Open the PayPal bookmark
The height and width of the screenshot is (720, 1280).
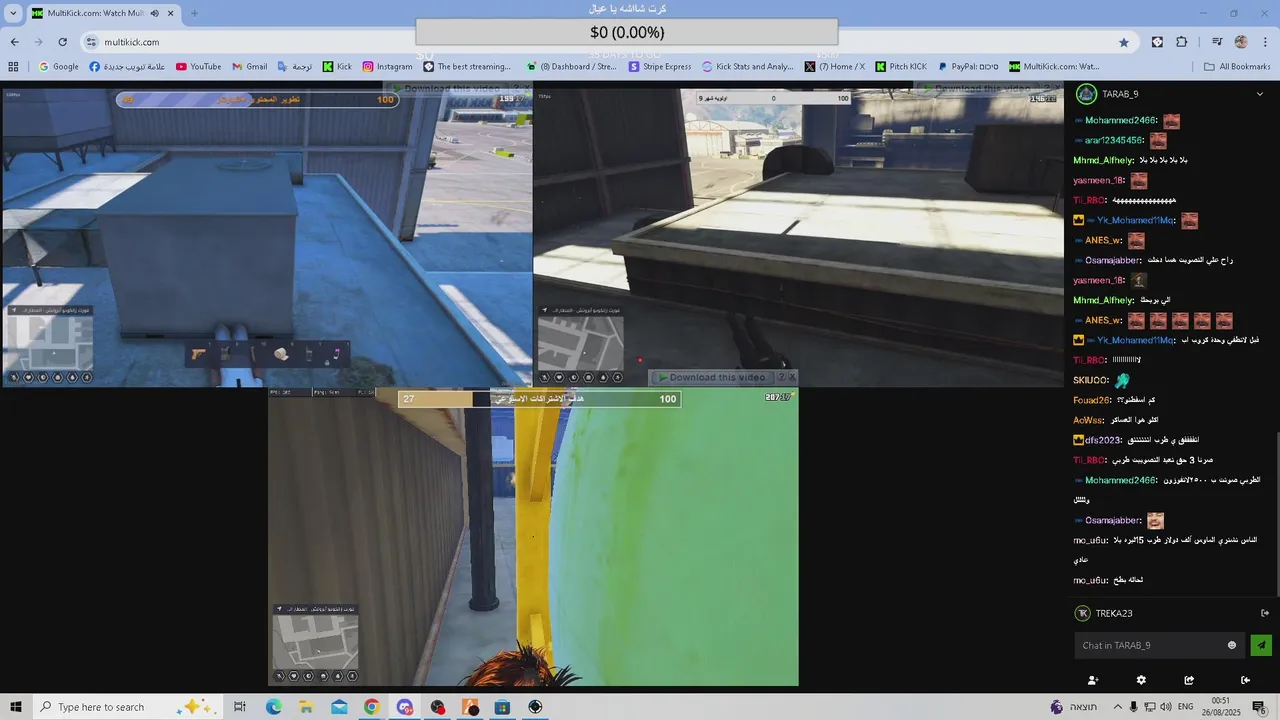[x=968, y=67]
